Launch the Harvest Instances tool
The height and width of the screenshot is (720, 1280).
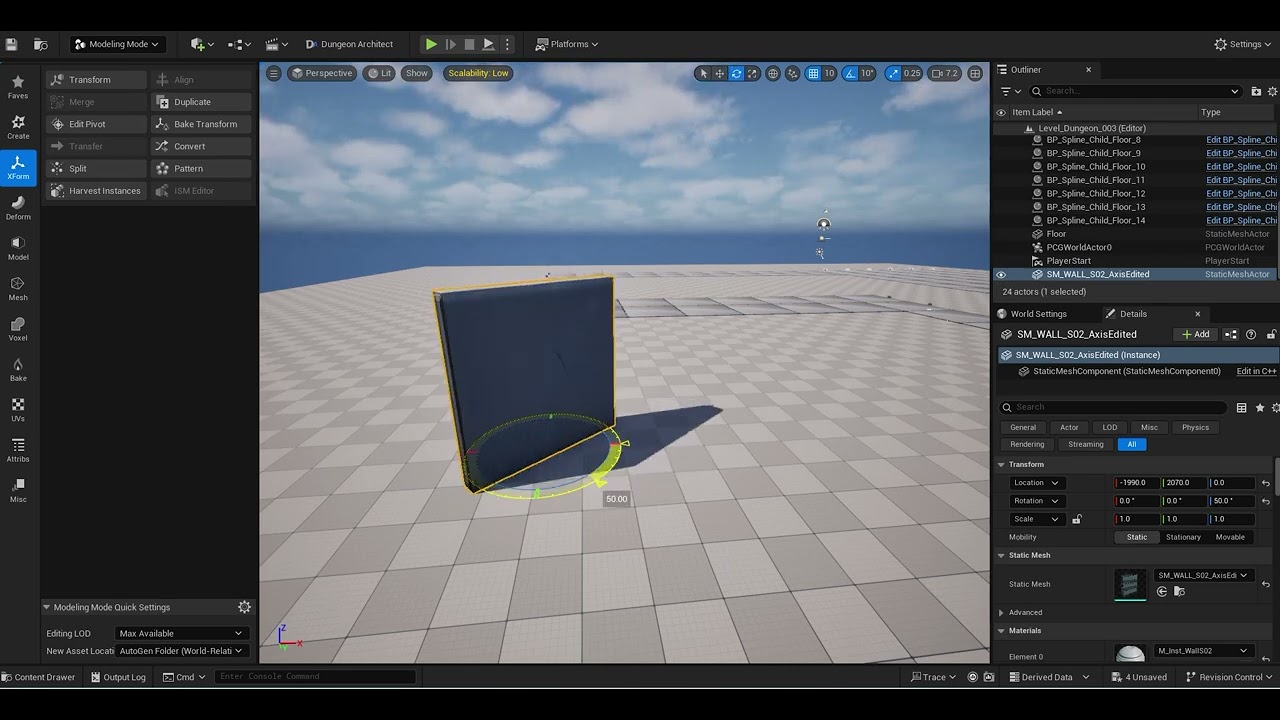pyautogui.click(x=96, y=191)
